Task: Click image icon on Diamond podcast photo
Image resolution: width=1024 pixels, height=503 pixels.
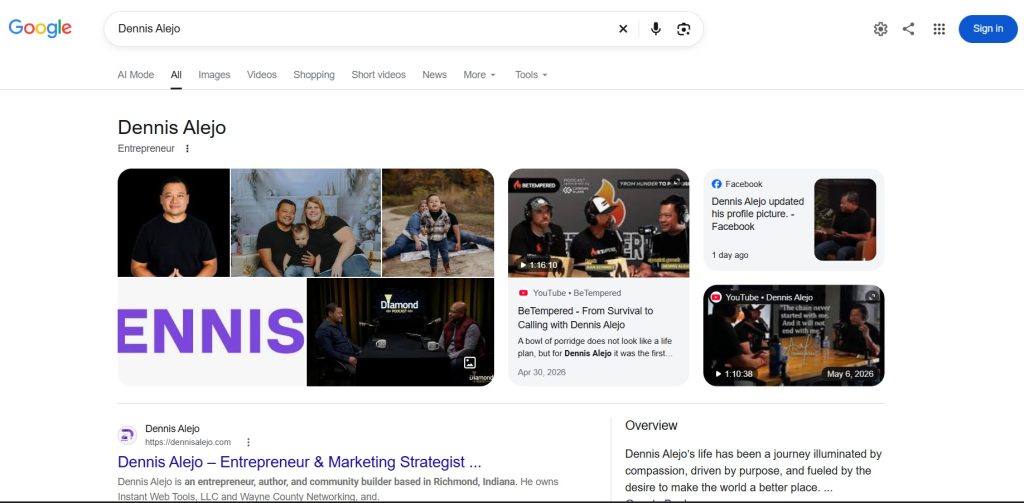Action: coord(470,363)
